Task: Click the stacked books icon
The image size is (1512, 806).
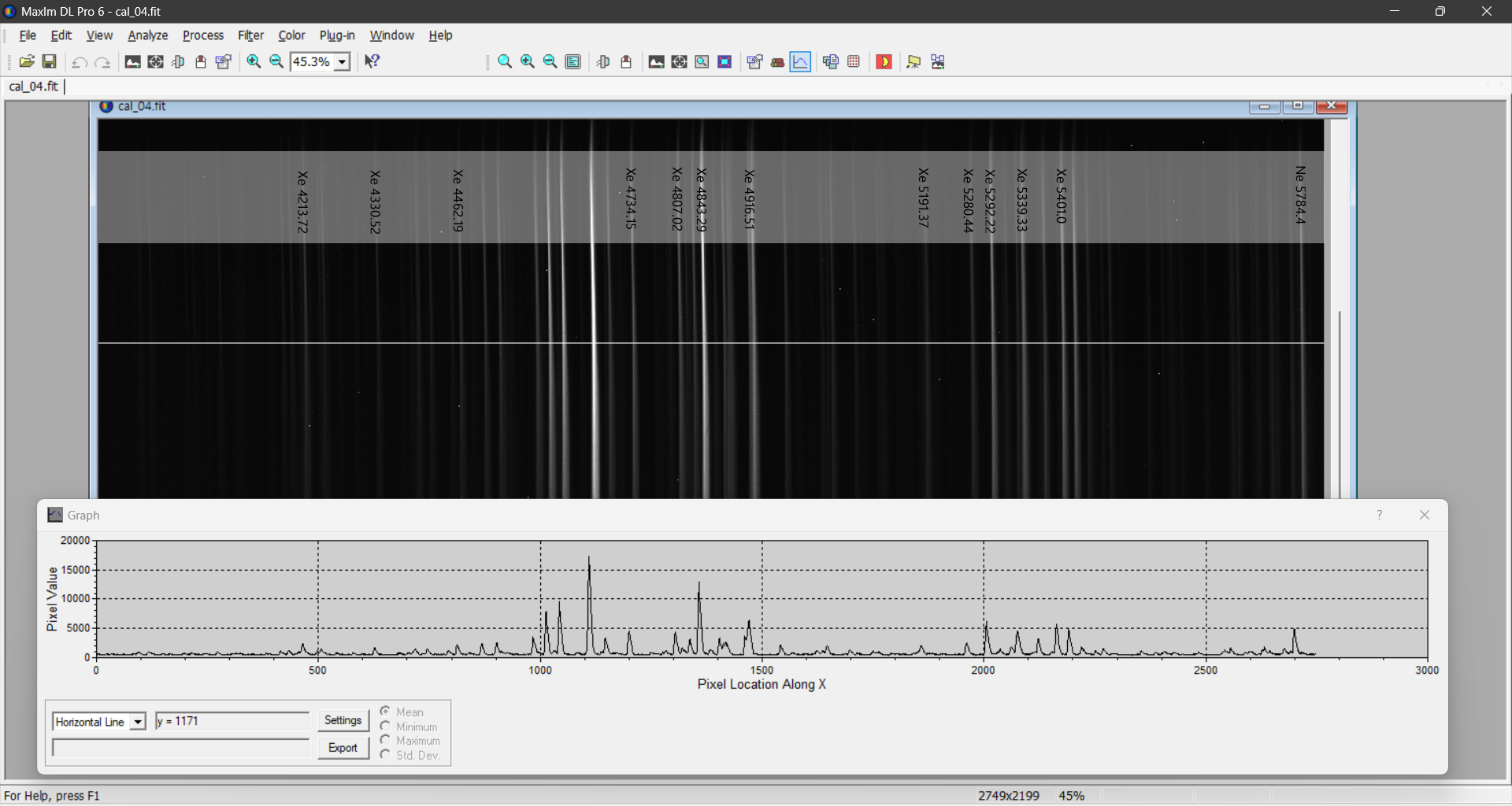Action: (777, 61)
